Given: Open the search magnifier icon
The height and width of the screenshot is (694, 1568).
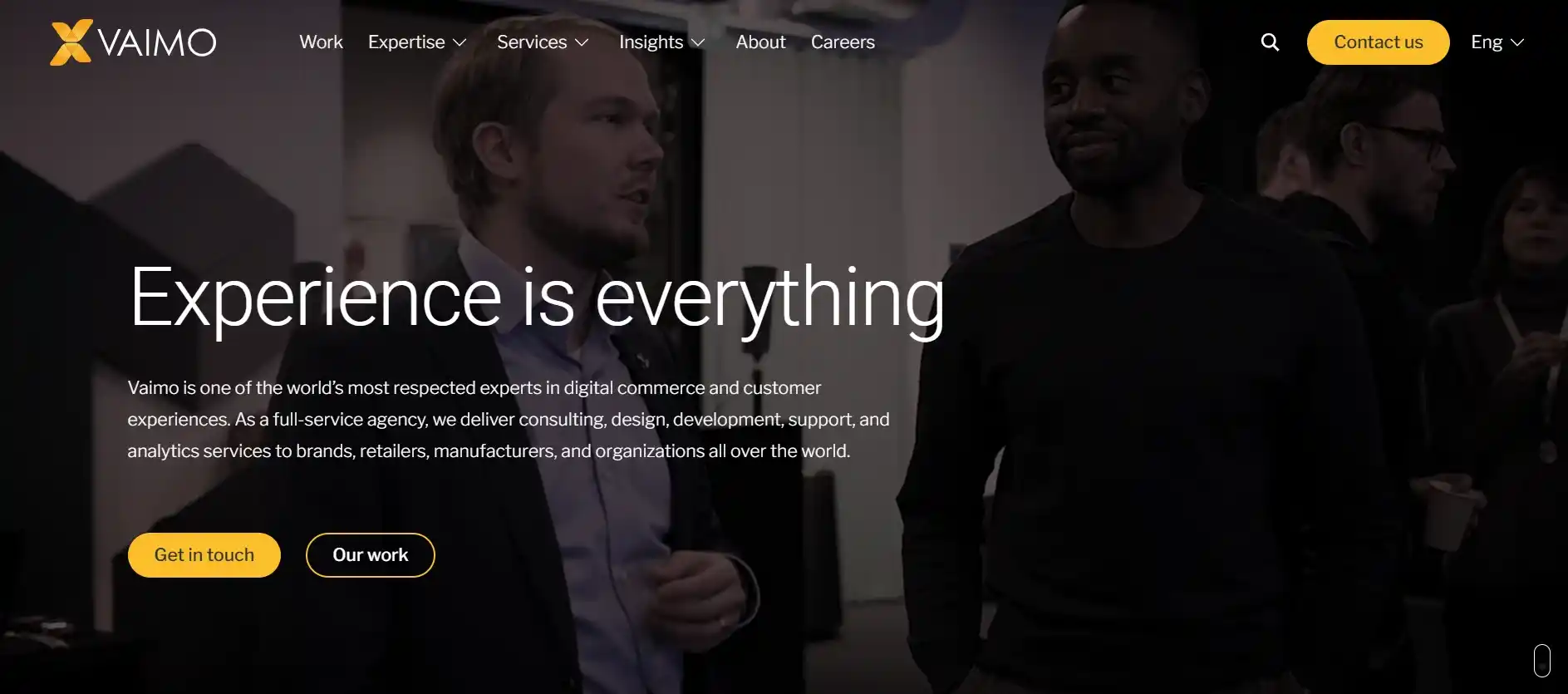Looking at the screenshot, I should pyautogui.click(x=1270, y=42).
